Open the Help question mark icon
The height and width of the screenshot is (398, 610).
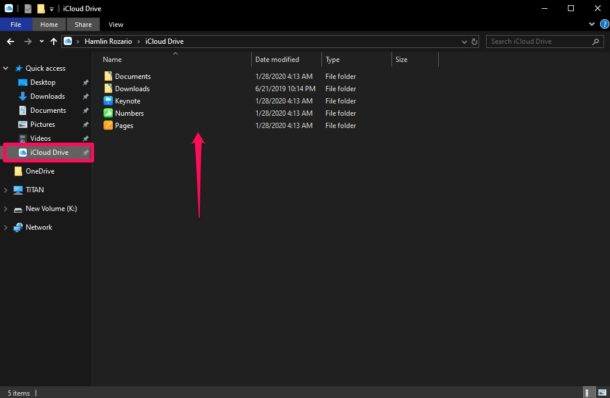[x=605, y=24]
